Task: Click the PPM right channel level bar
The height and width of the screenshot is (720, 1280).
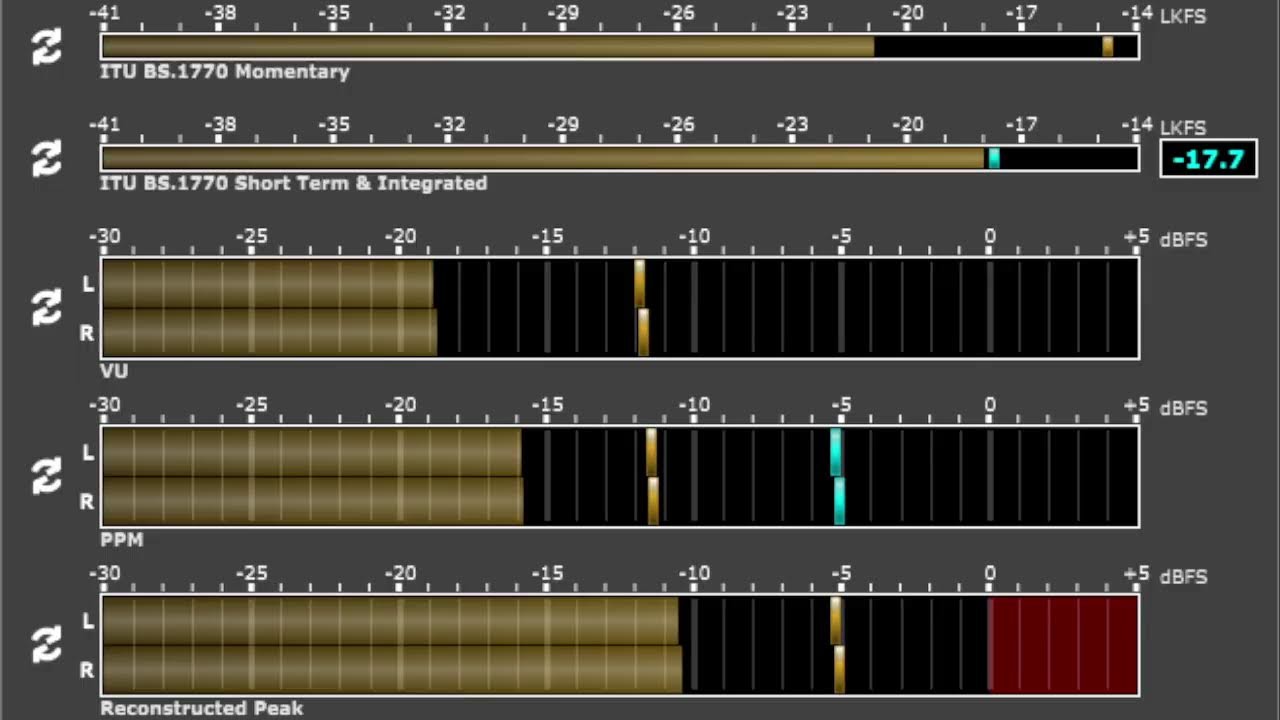Action: [312, 501]
